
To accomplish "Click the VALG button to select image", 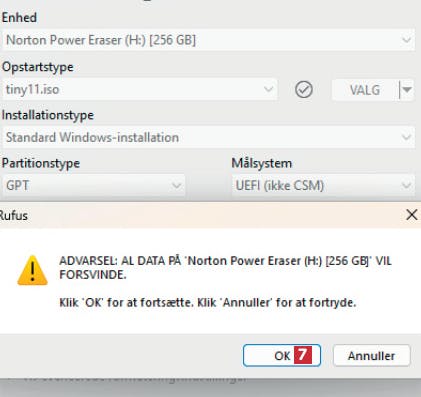I will [x=365, y=90].
